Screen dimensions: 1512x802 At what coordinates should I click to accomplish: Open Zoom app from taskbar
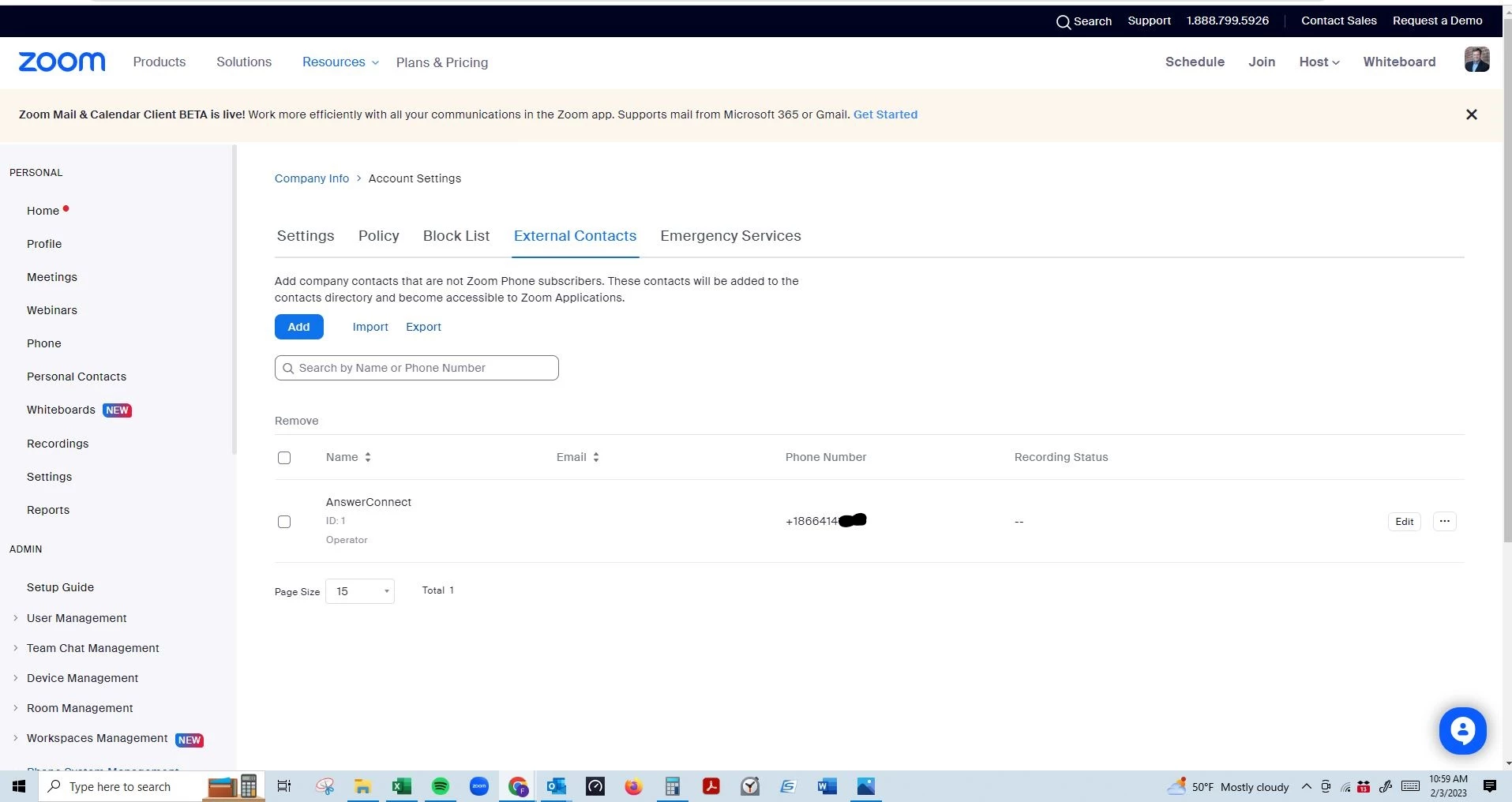[479, 786]
